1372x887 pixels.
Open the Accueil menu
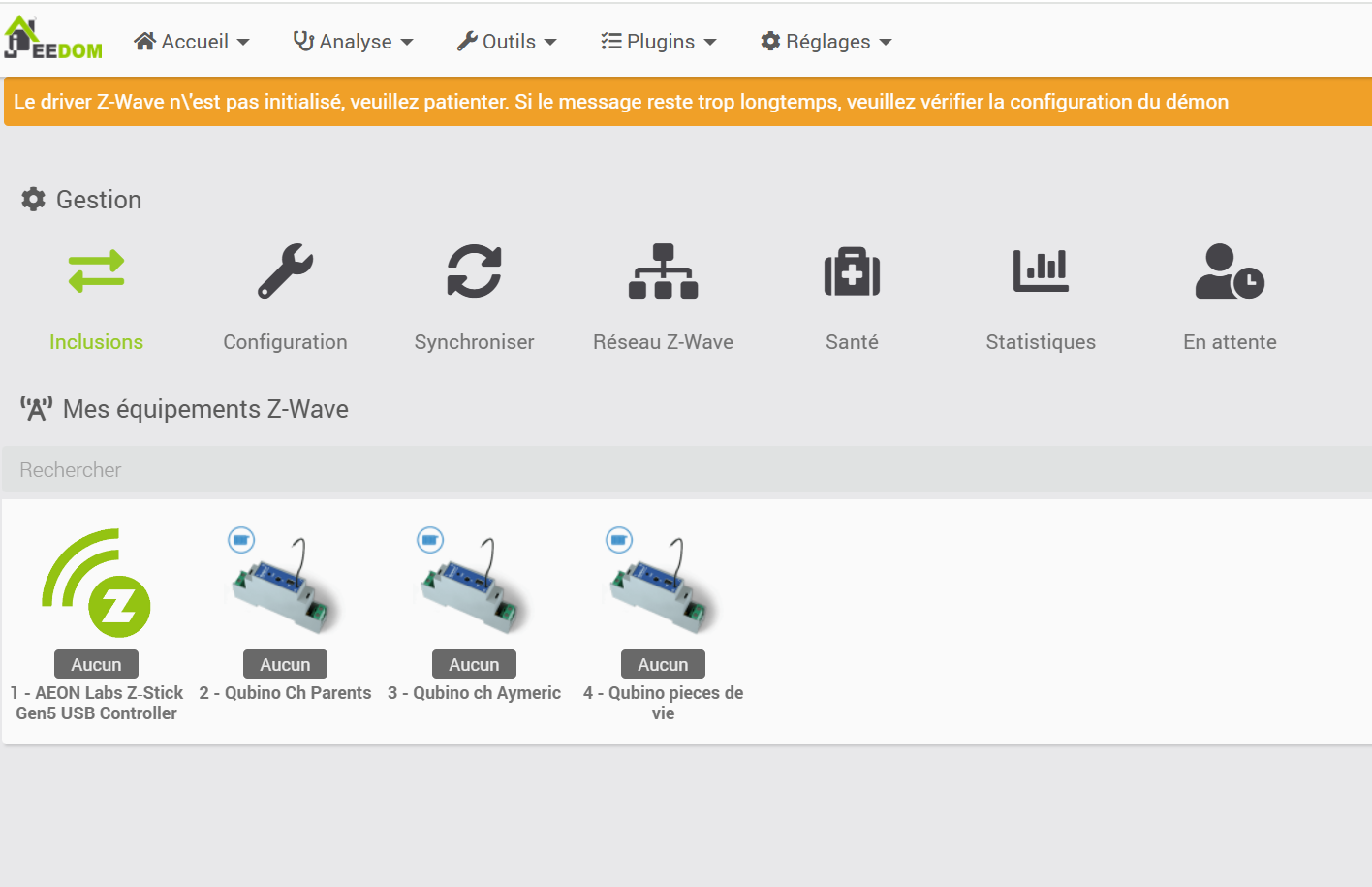192,41
